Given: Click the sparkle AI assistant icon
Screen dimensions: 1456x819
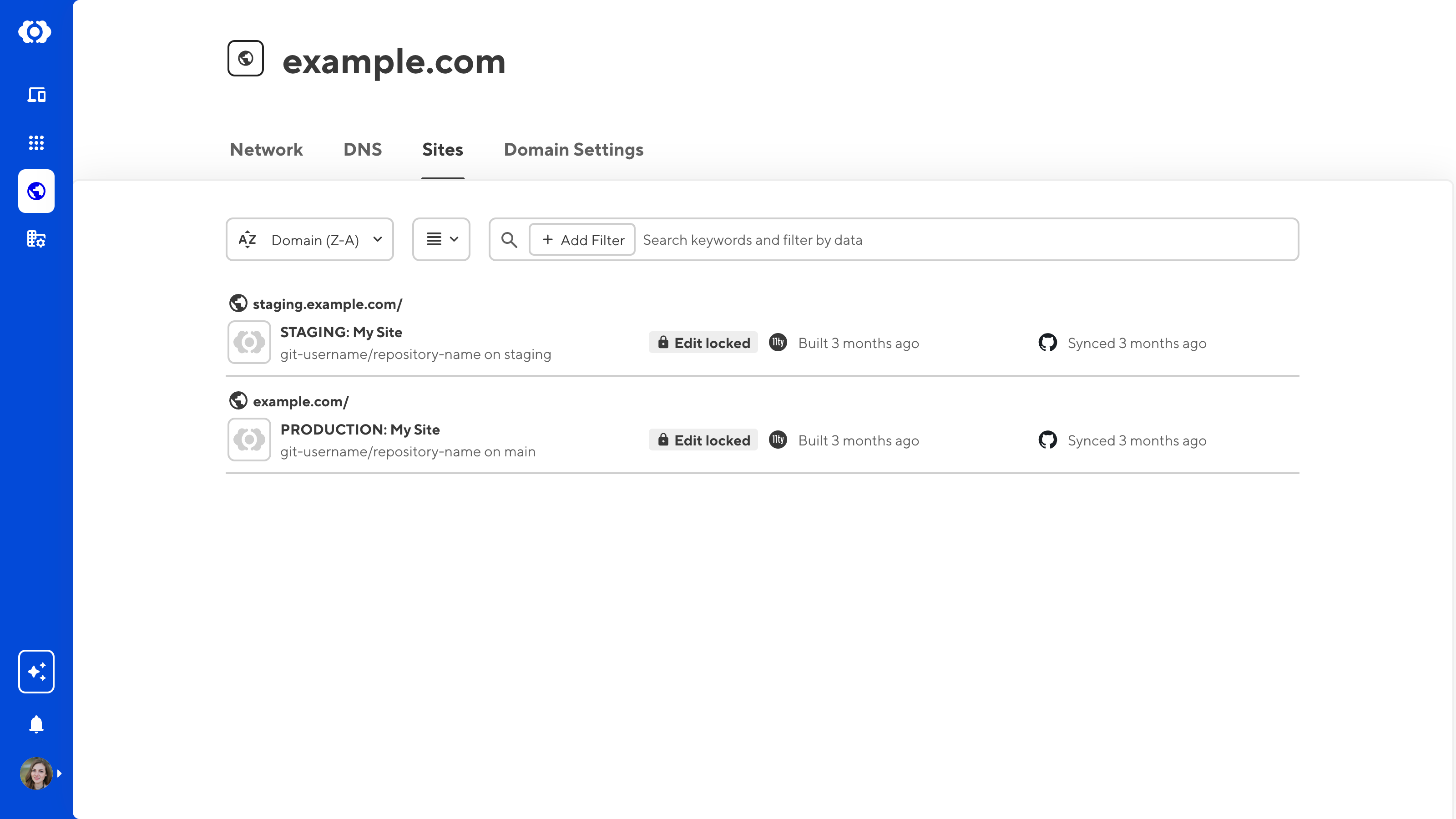Looking at the screenshot, I should pos(36,672).
